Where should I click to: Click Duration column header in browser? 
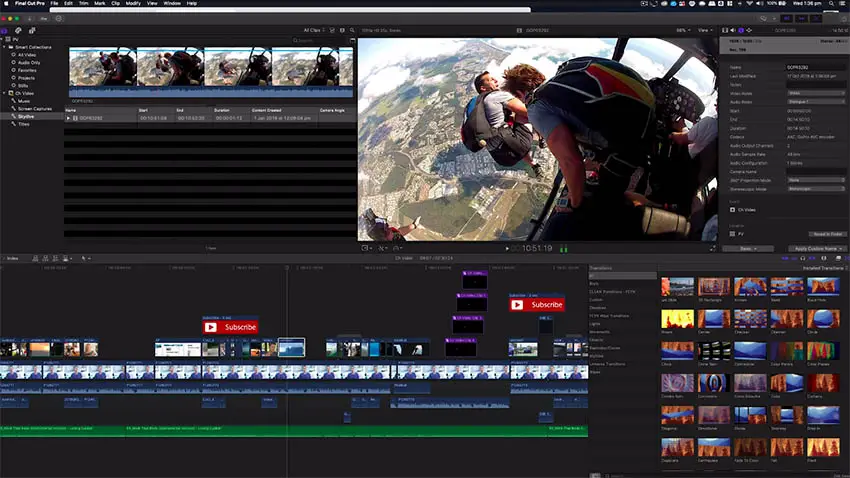pyautogui.click(x=222, y=110)
